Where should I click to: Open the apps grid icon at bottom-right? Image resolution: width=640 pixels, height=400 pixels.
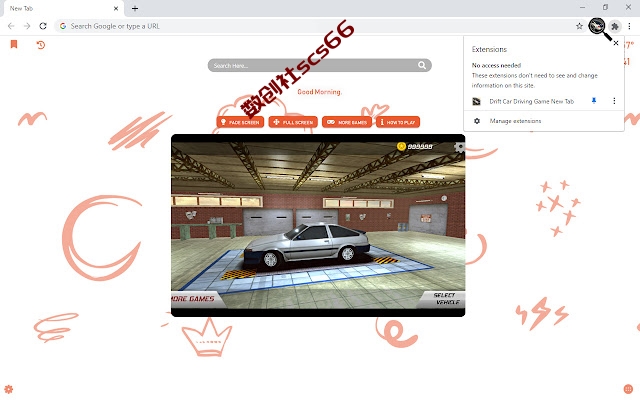click(x=628, y=389)
